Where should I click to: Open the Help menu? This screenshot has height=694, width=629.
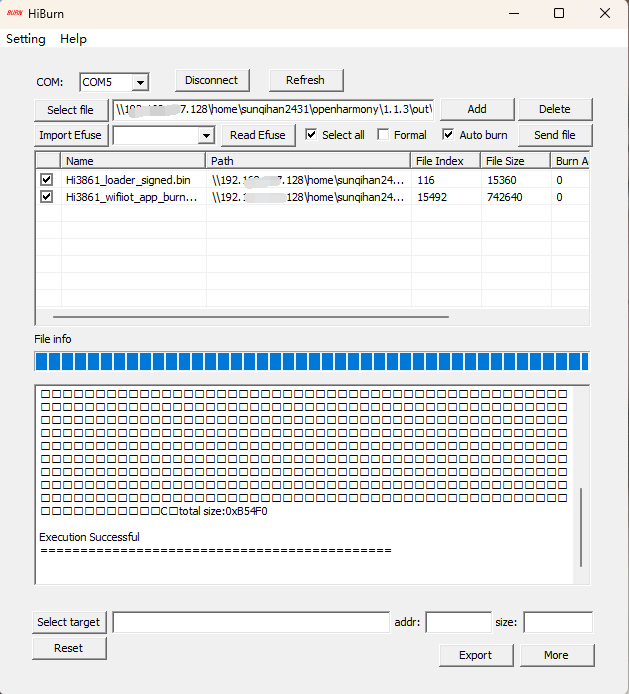[x=73, y=39]
